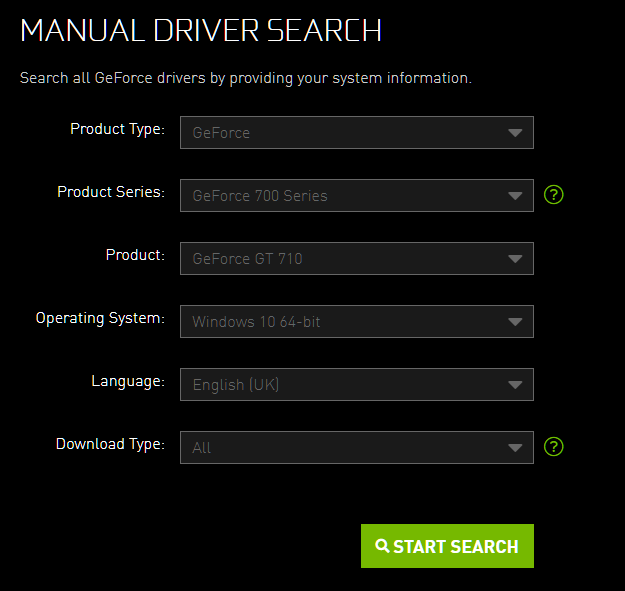Click the help icon beside Product Series
Viewport: 625px width, 591px height.
click(x=554, y=194)
